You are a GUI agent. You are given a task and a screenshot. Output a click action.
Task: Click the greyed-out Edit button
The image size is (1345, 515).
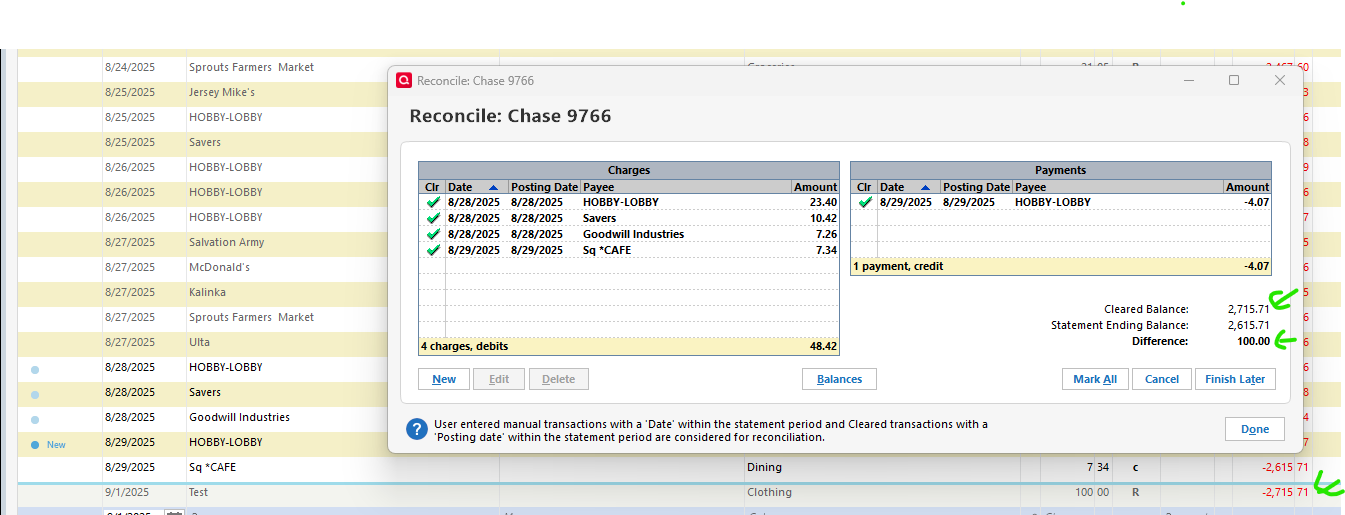498,379
